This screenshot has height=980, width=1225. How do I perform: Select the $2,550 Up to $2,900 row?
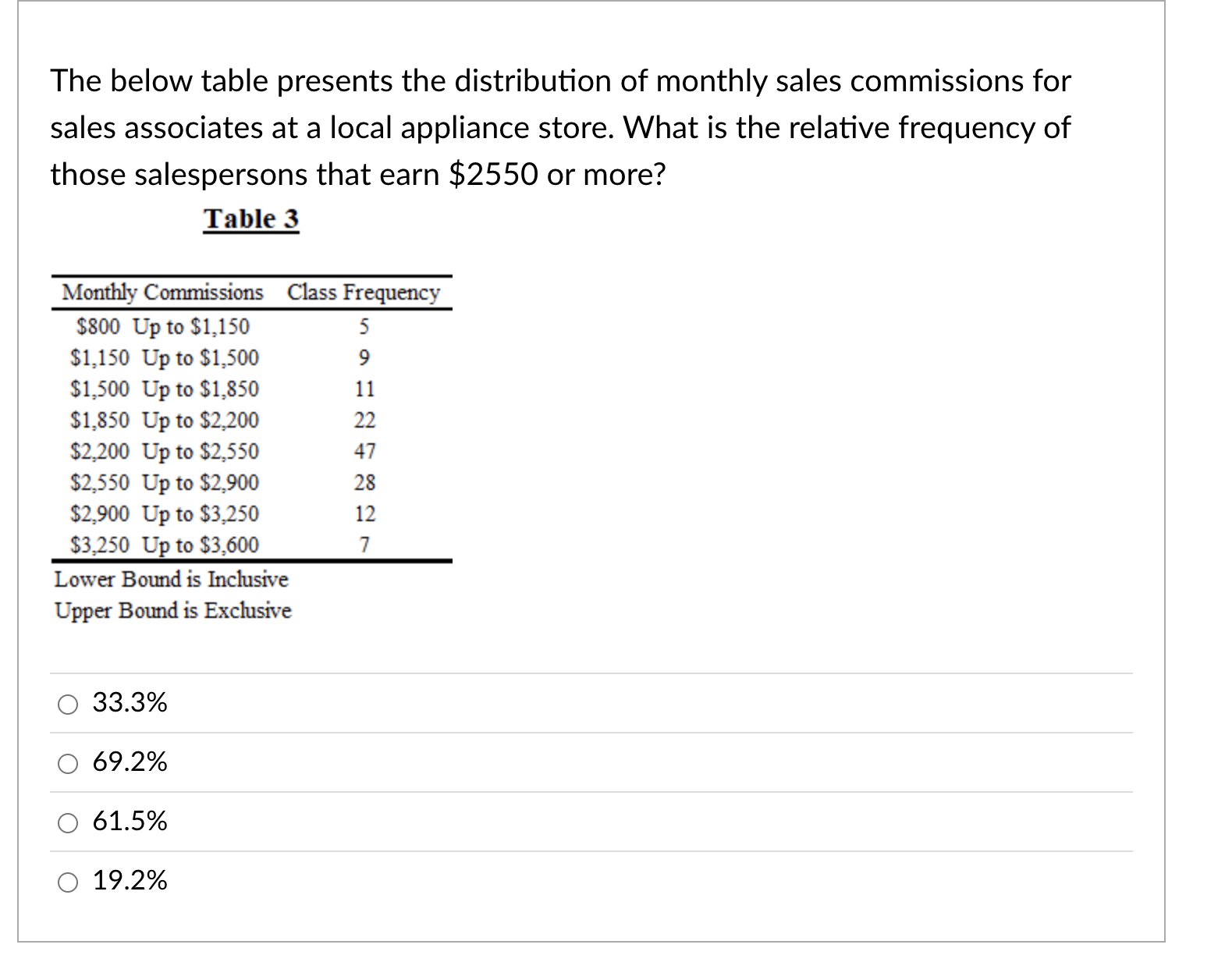[x=164, y=483]
